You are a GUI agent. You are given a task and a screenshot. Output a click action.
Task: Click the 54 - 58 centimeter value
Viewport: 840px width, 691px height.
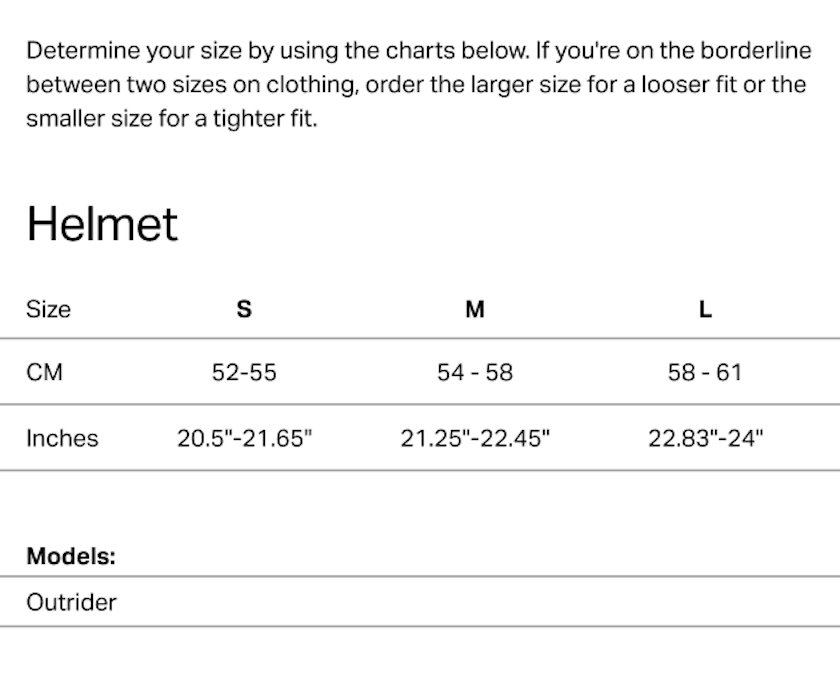click(x=475, y=372)
